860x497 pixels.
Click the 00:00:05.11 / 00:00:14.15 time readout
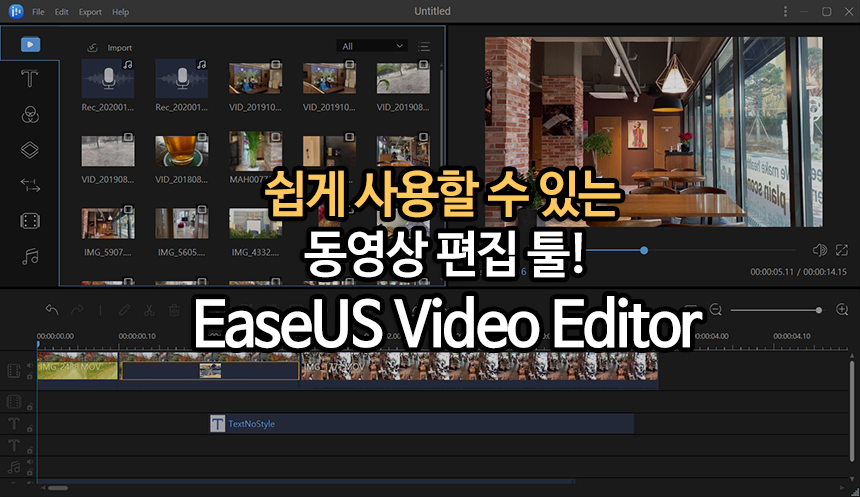coord(798,272)
